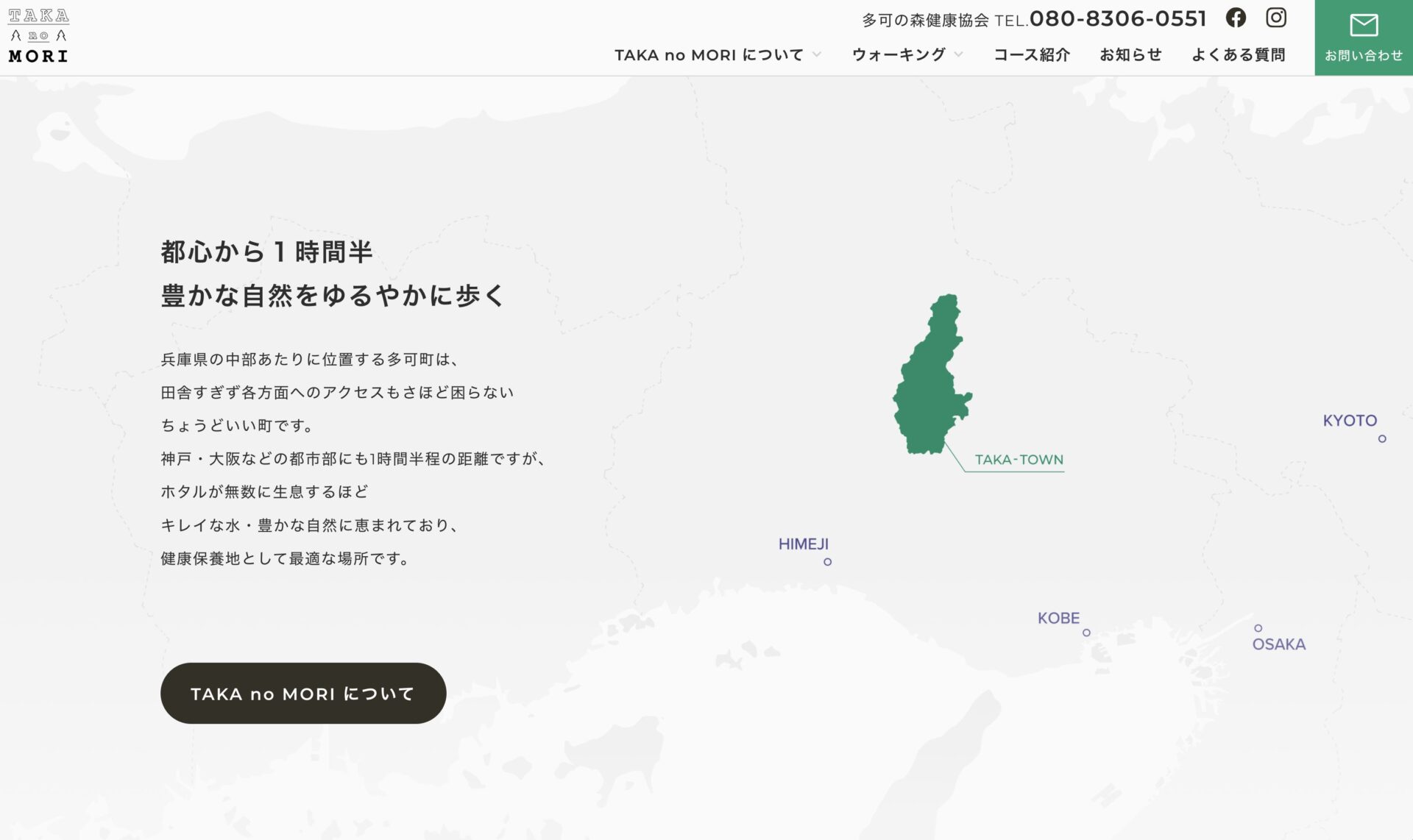The width and height of the screenshot is (1413, 840).
Task: Click the Himeji map marker circle
Action: (x=828, y=562)
